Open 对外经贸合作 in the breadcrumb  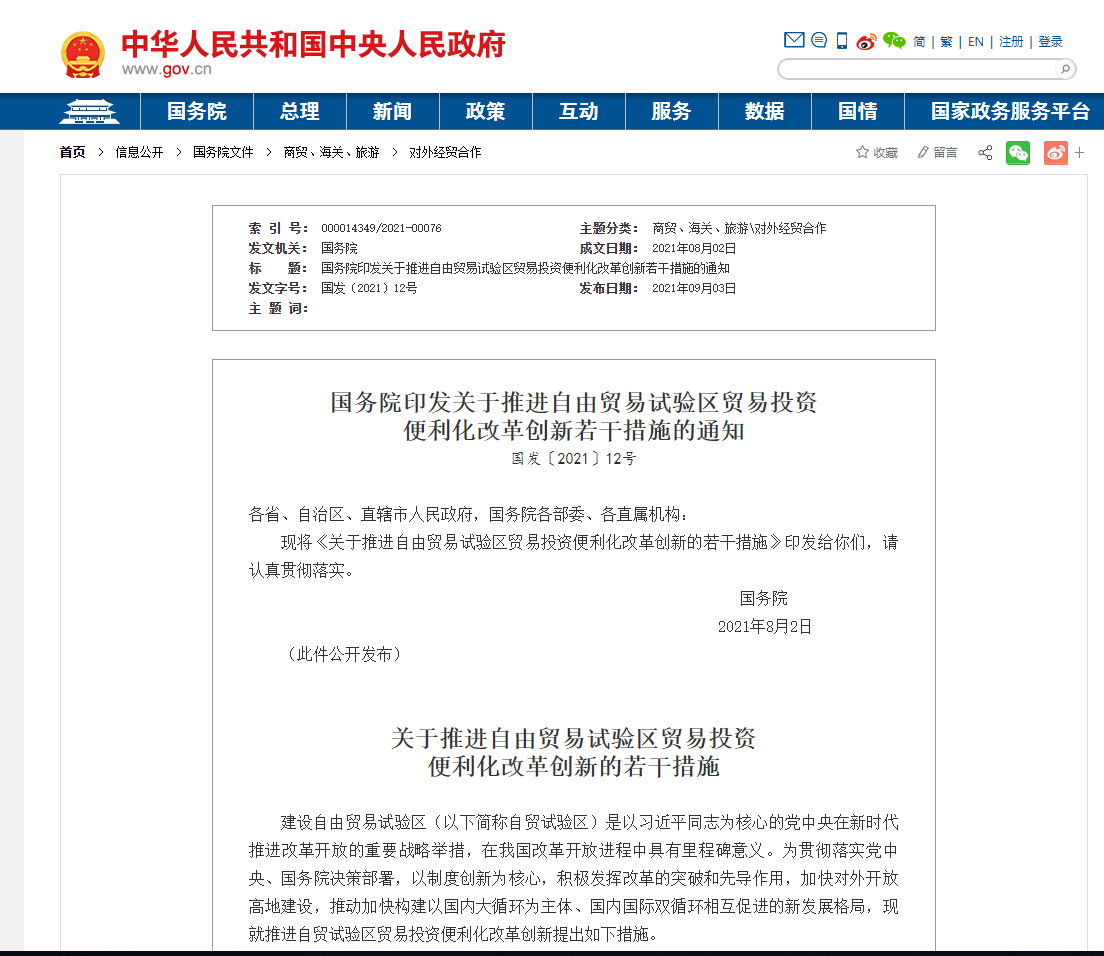point(445,152)
